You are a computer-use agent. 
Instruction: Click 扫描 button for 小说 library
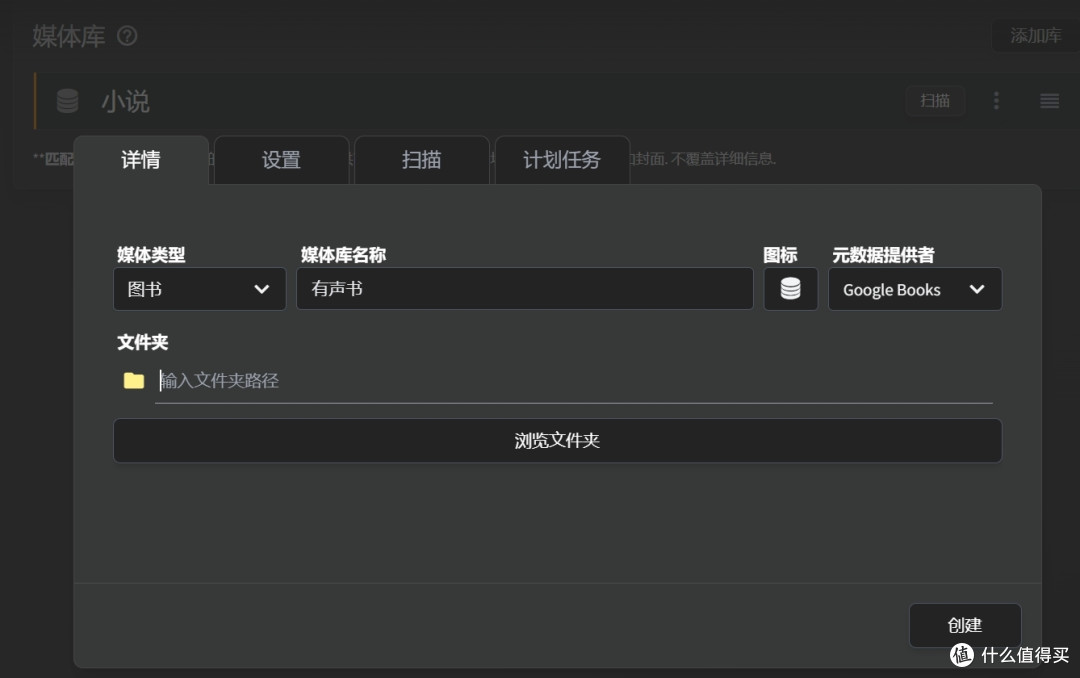[935, 101]
